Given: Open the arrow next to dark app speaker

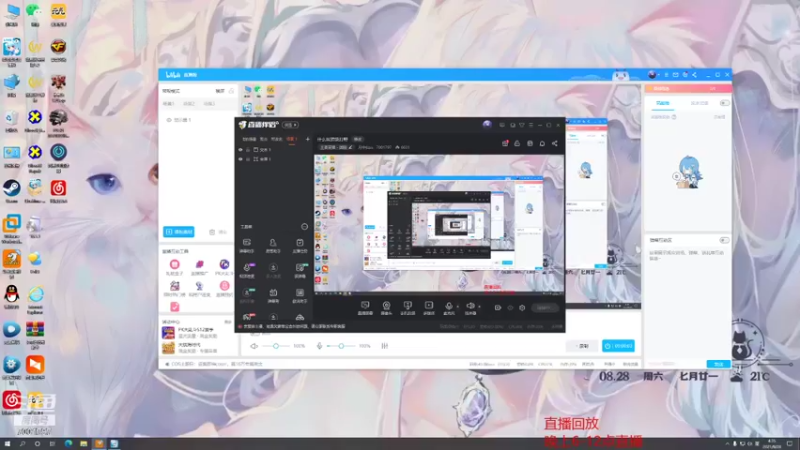Looking at the screenshot, I should (479, 307).
